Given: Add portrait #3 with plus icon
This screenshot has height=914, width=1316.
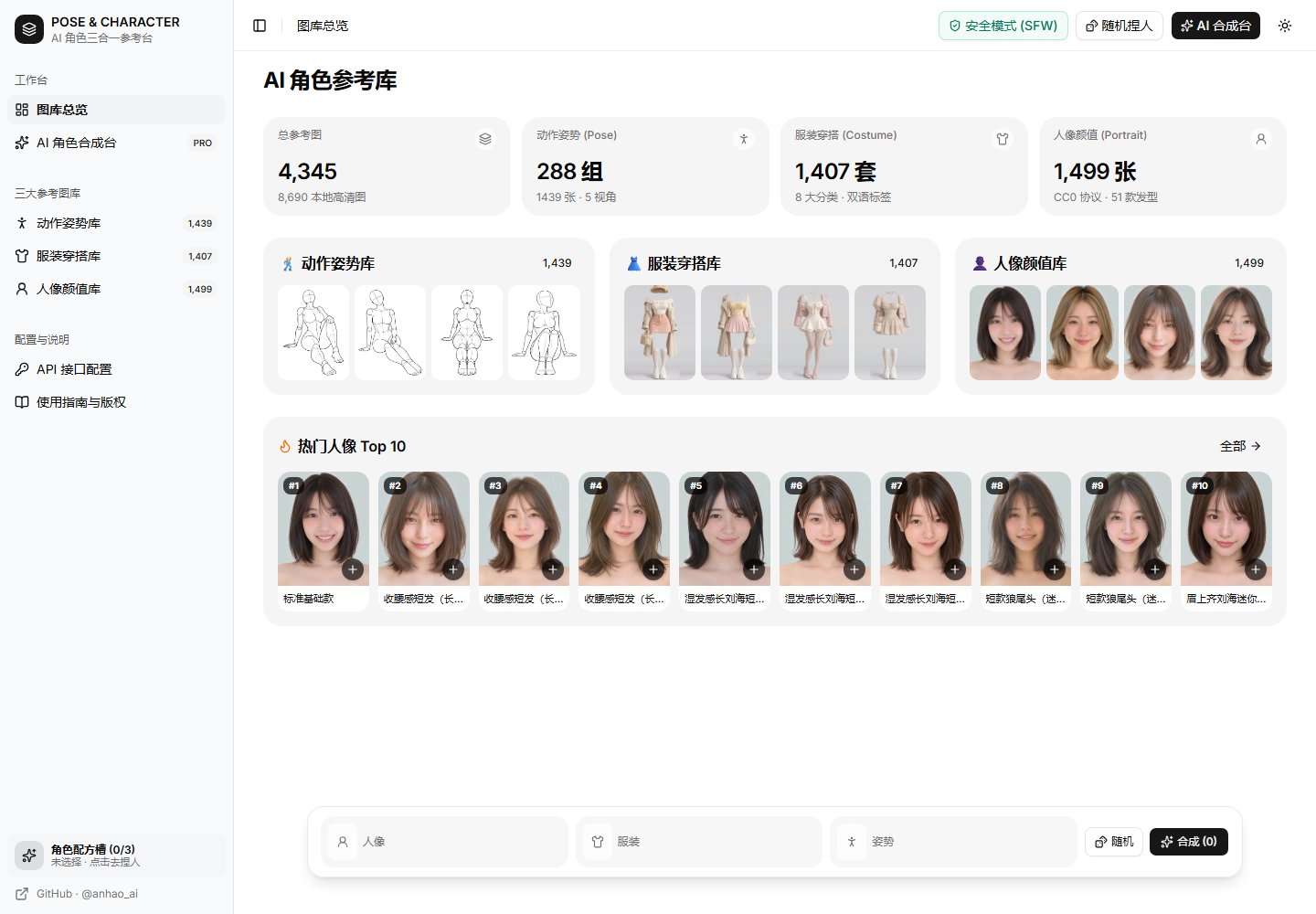Looking at the screenshot, I should click(553, 569).
